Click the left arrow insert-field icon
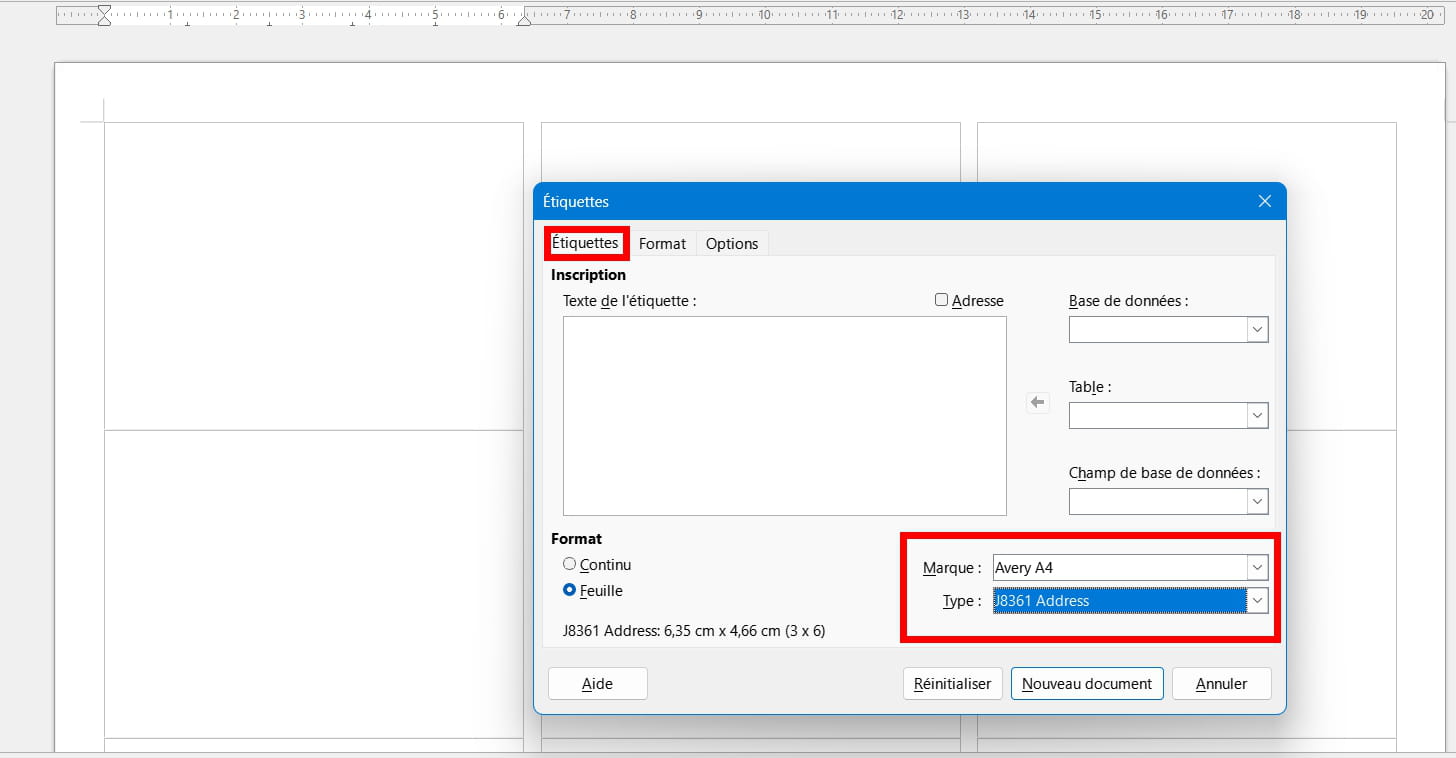Screen dimensions: 1456x758 (1038, 402)
